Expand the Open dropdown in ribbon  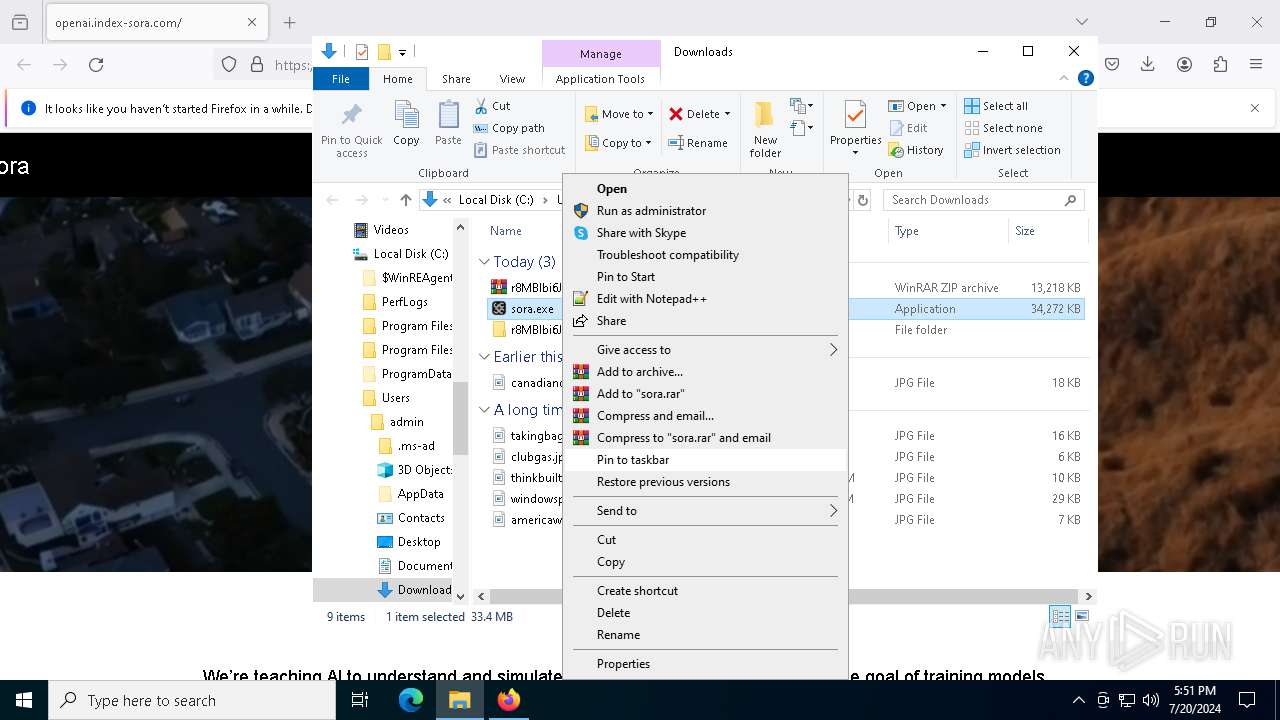[943, 106]
